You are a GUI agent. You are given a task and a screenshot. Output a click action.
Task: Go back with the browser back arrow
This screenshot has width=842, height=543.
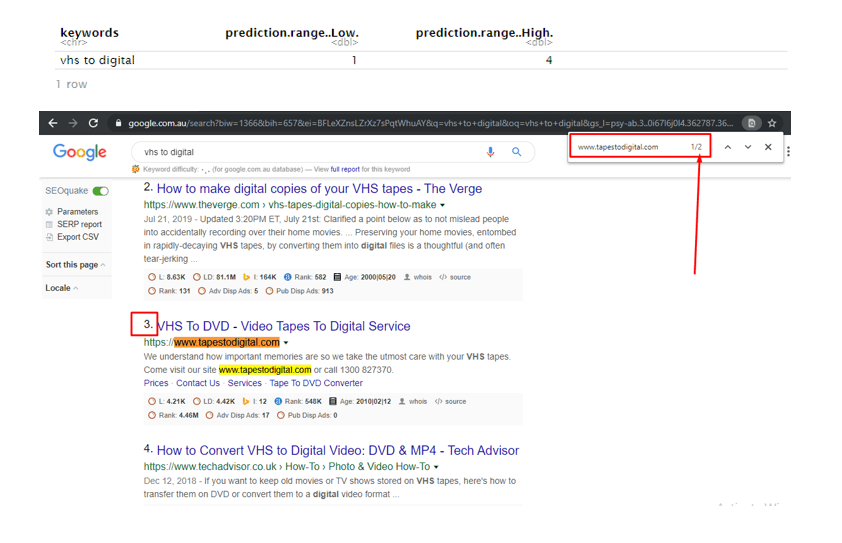(53, 123)
